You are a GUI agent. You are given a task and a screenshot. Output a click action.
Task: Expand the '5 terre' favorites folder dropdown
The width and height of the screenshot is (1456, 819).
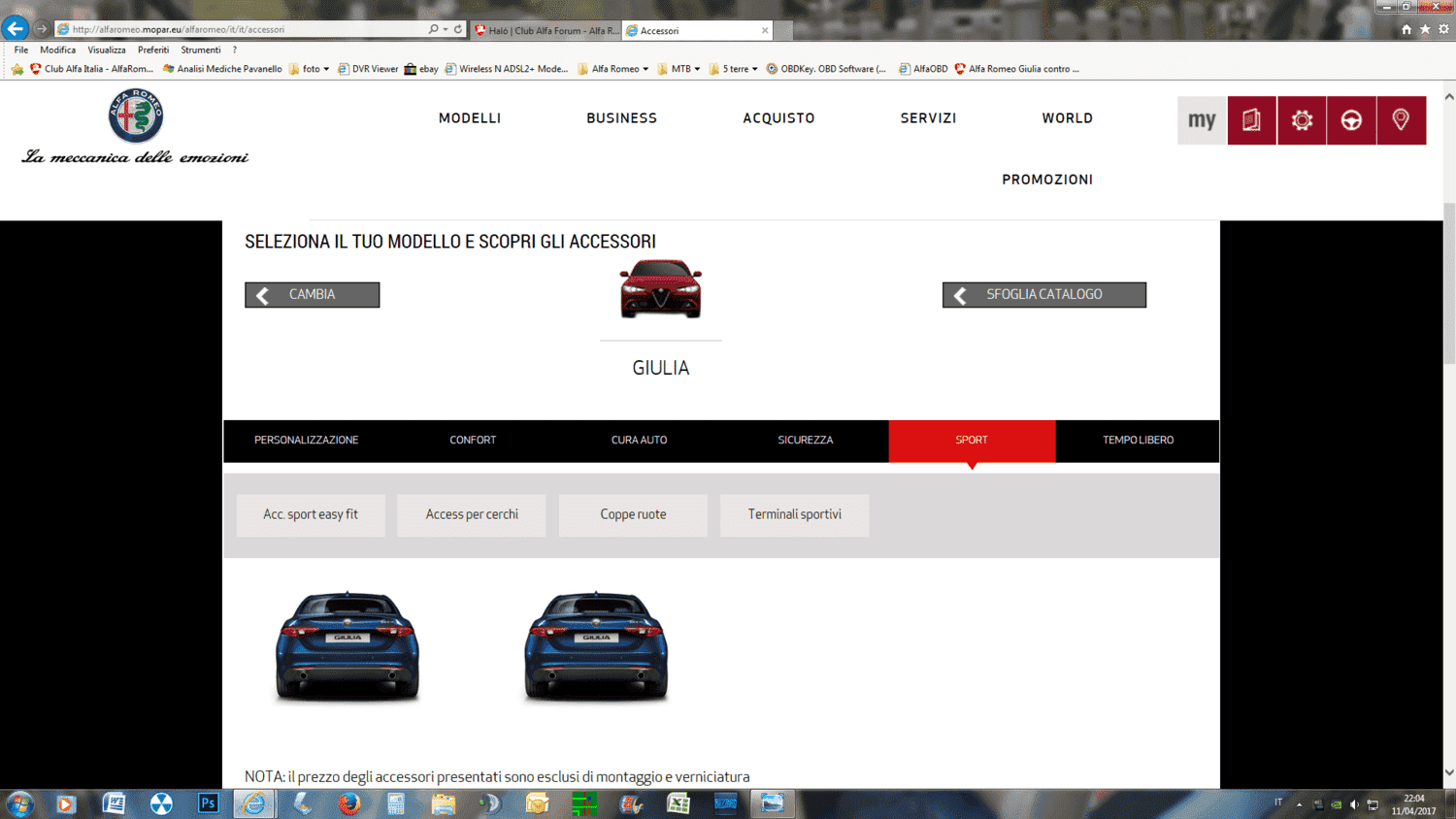[754, 69]
